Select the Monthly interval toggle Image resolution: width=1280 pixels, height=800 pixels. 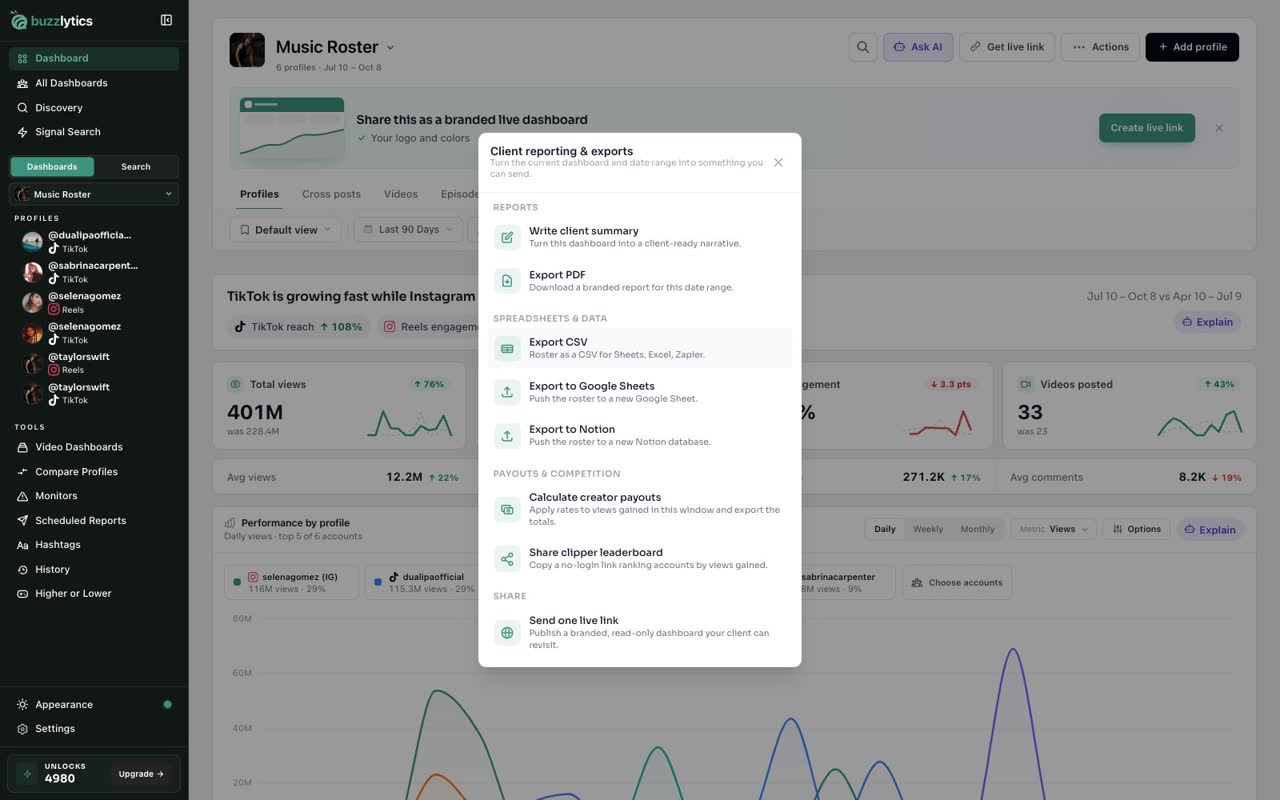tap(977, 529)
